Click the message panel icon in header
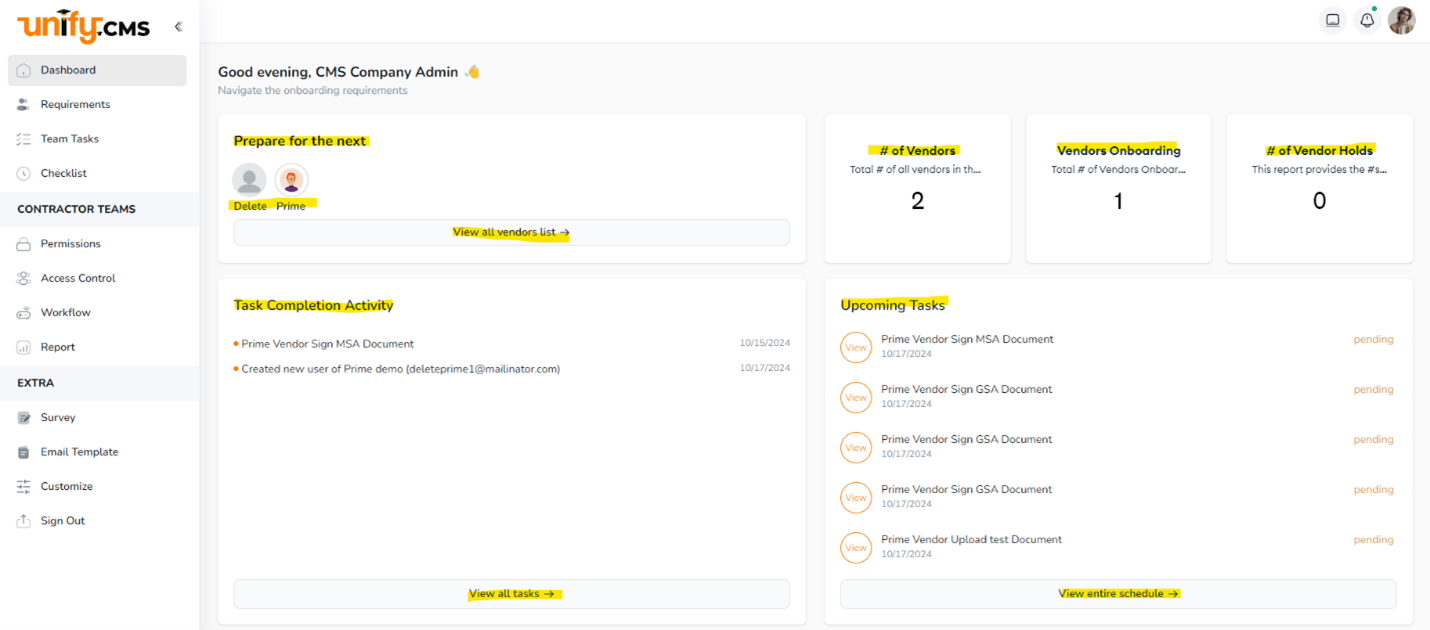This screenshot has width=1430, height=630. pyautogui.click(x=1332, y=20)
